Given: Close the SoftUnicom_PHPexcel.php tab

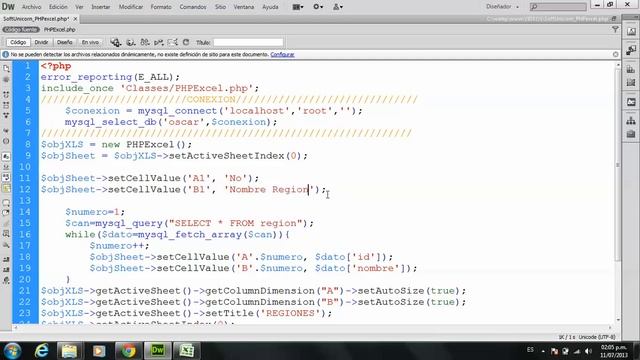Looking at the screenshot, I should click(76, 19).
